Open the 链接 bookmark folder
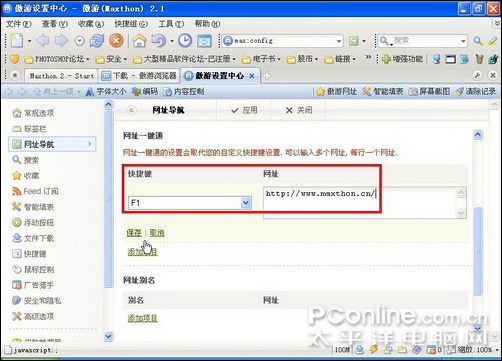The height and width of the screenshot is (361, 502). click(x=340, y=59)
